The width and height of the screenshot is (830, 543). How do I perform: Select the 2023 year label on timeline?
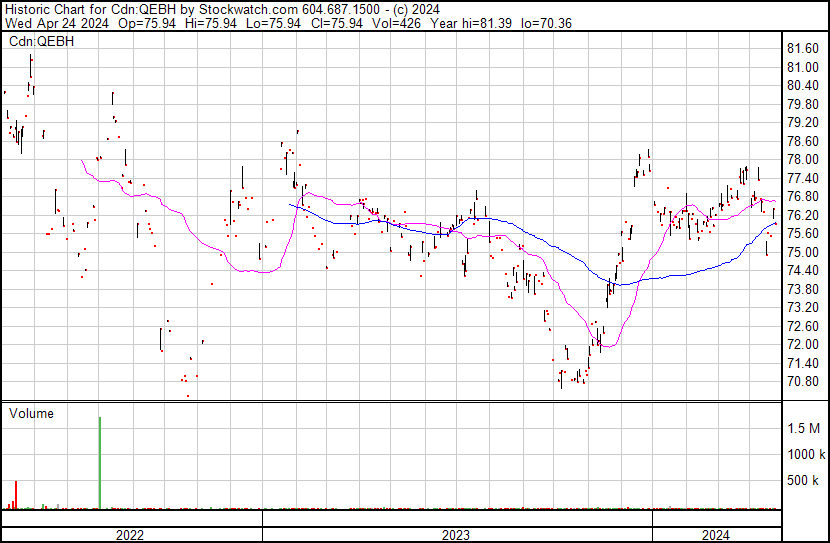tap(456, 534)
